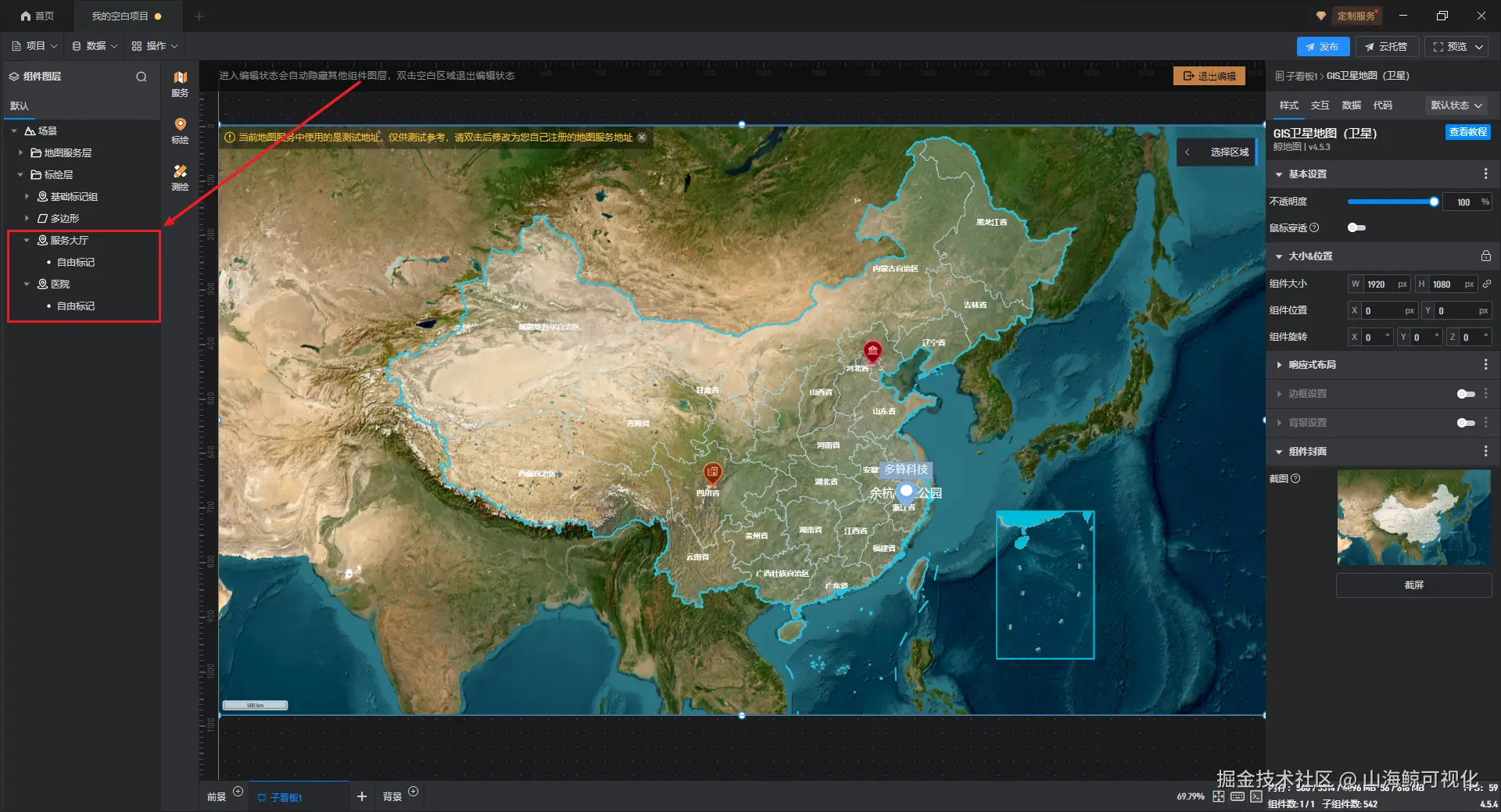
Task: Toggle the 鼠标穿透 switch
Action: pyautogui.click(x=1356, y=227)
